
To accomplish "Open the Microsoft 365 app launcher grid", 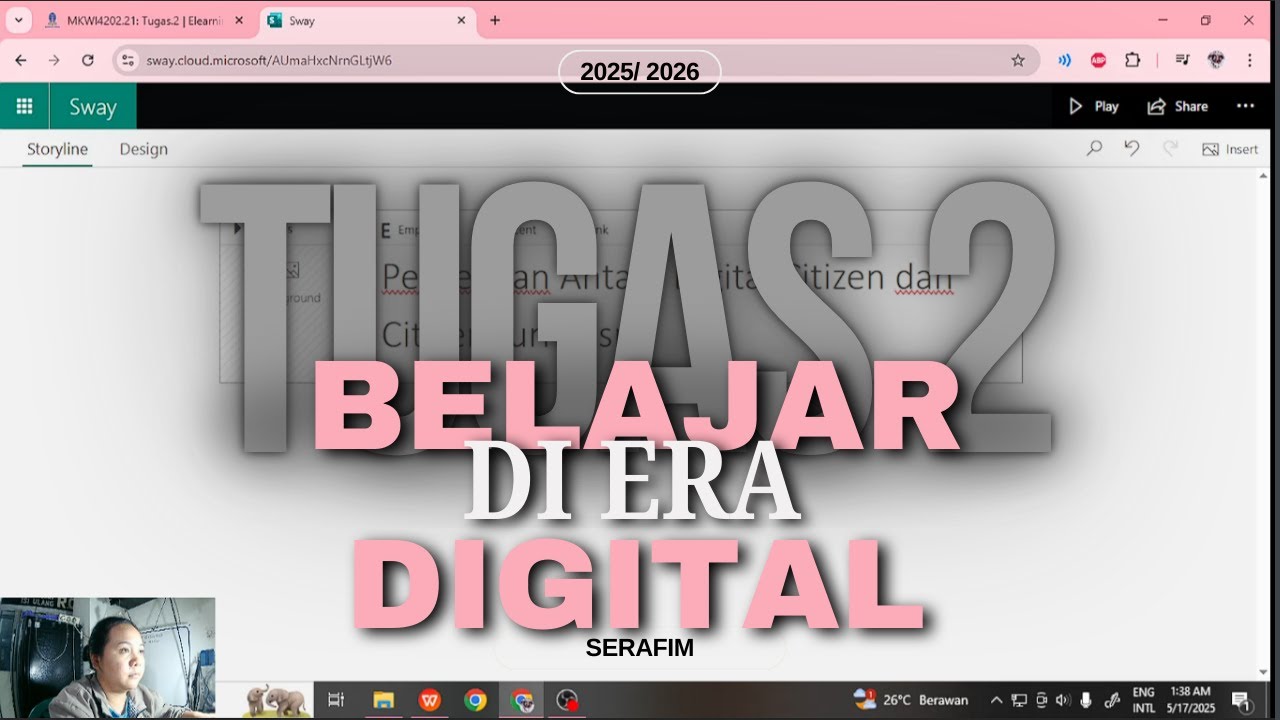I will click(x=24, y=106).
